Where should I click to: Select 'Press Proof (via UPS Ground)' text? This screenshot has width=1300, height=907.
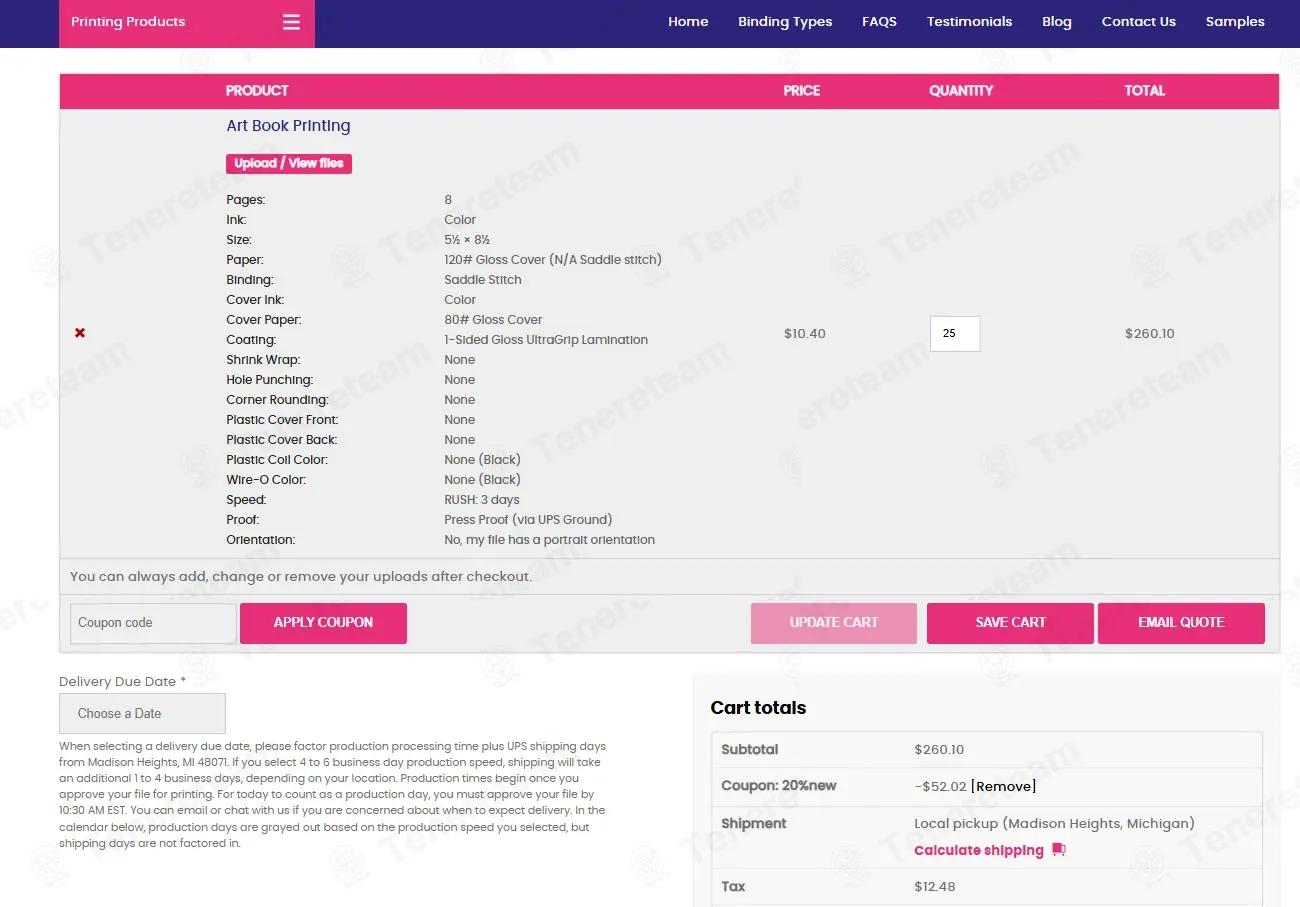(x=528, y=520)
